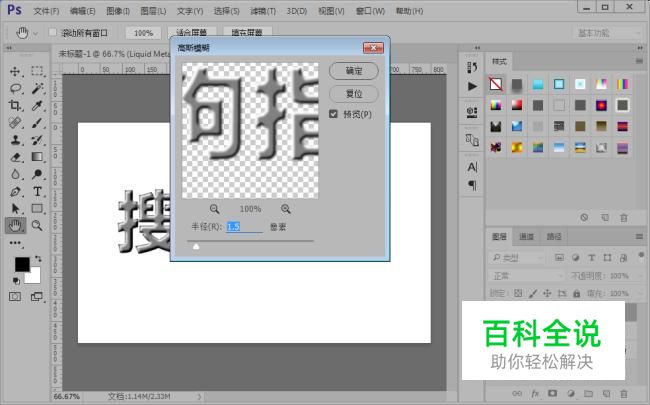Viewport: 650px width, 405px height.
Task: Select the Hand tool in toolbox
Action: pos(15,226)
